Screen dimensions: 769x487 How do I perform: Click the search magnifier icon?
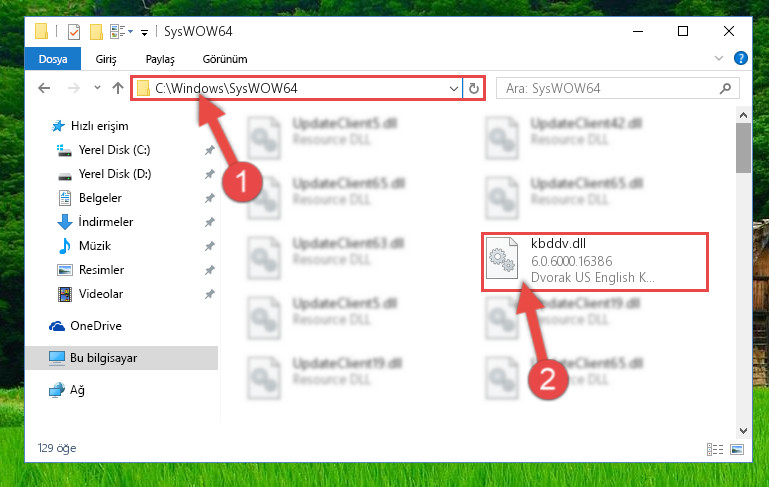(725, 89)
